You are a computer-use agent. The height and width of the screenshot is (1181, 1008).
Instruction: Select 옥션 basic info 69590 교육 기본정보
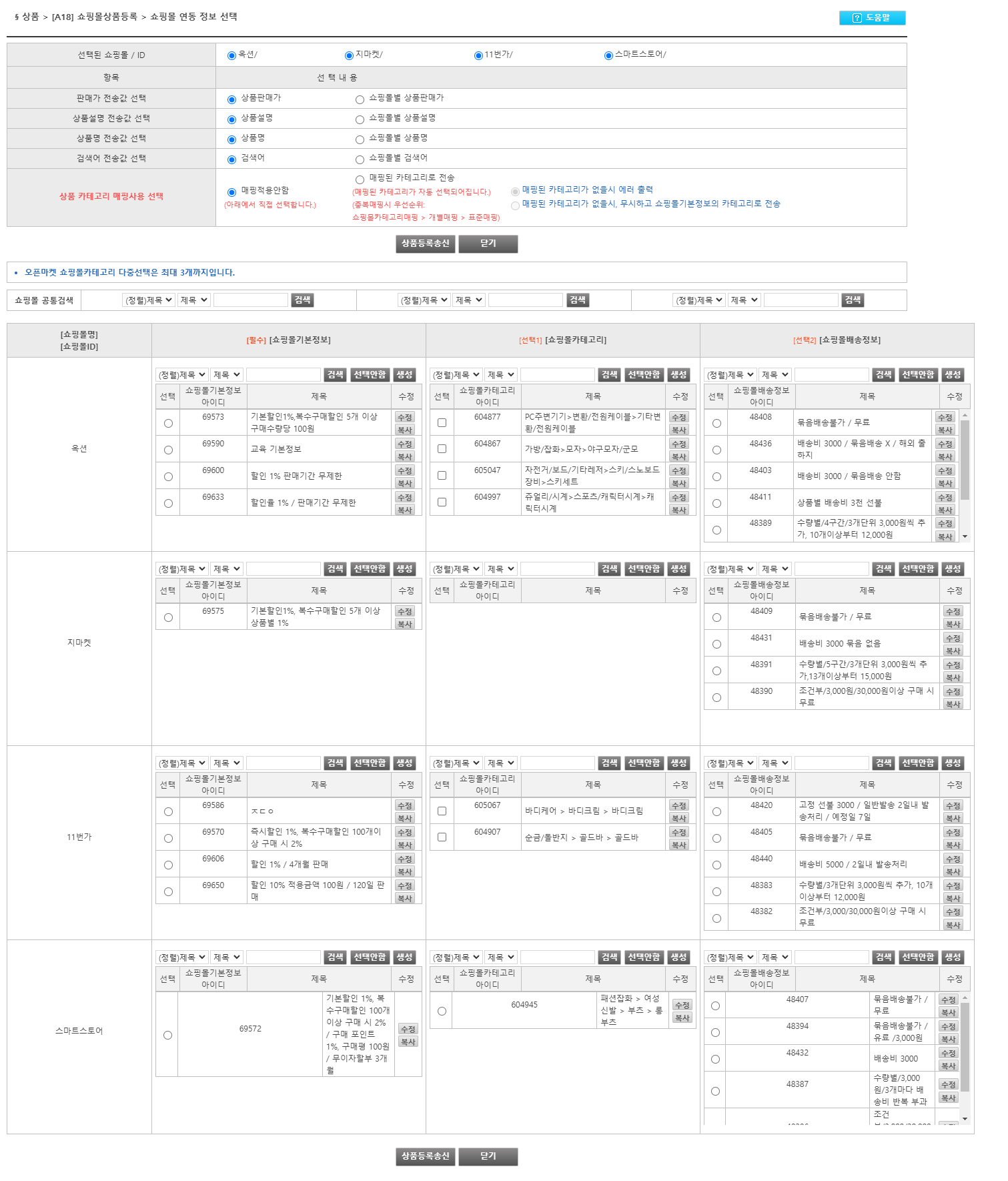click(x=168, y=450)
